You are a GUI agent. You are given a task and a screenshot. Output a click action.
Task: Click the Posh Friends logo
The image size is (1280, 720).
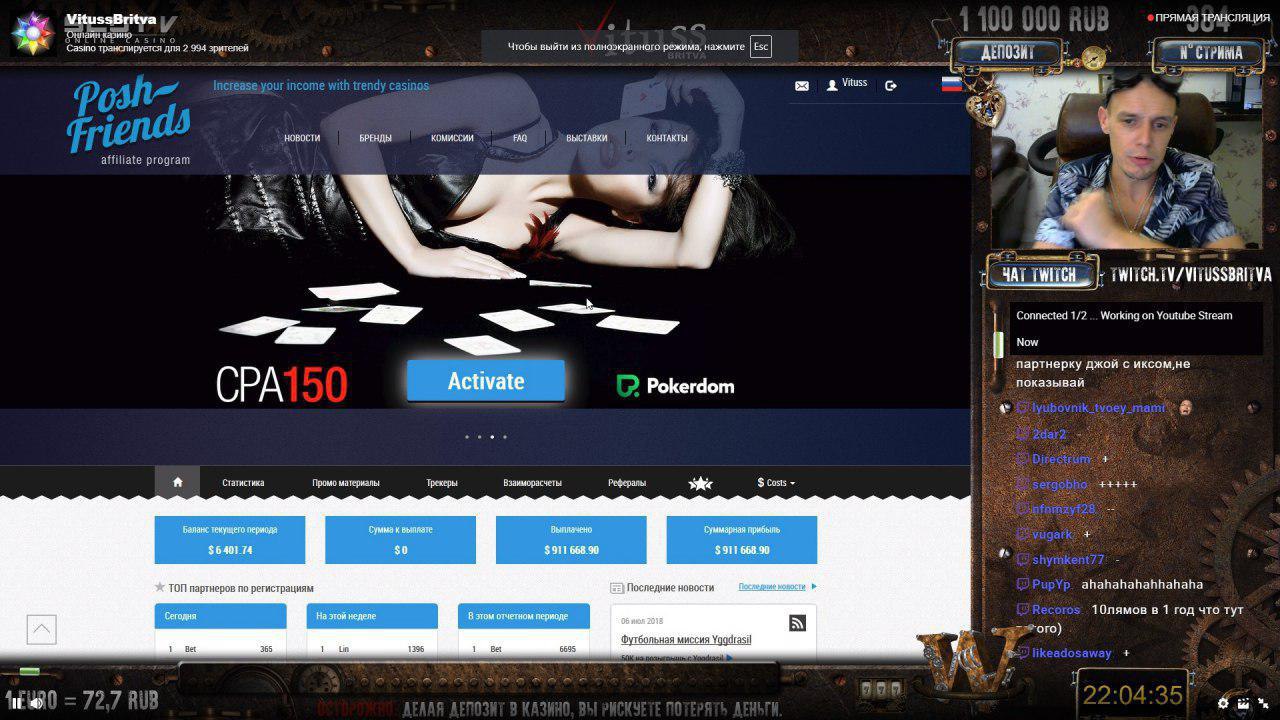click(x=129, y=121)
